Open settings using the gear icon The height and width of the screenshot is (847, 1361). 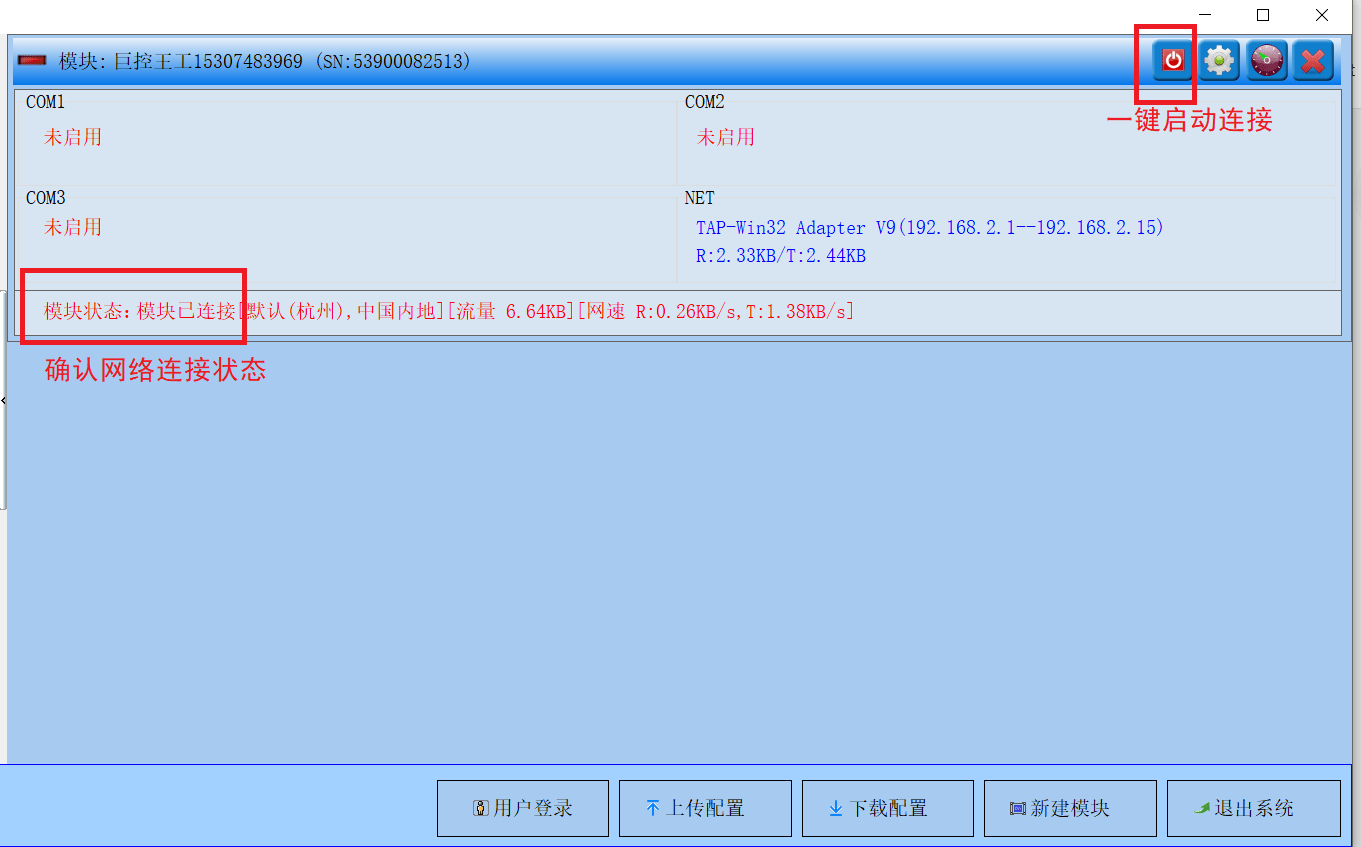tap(1218, 60)
